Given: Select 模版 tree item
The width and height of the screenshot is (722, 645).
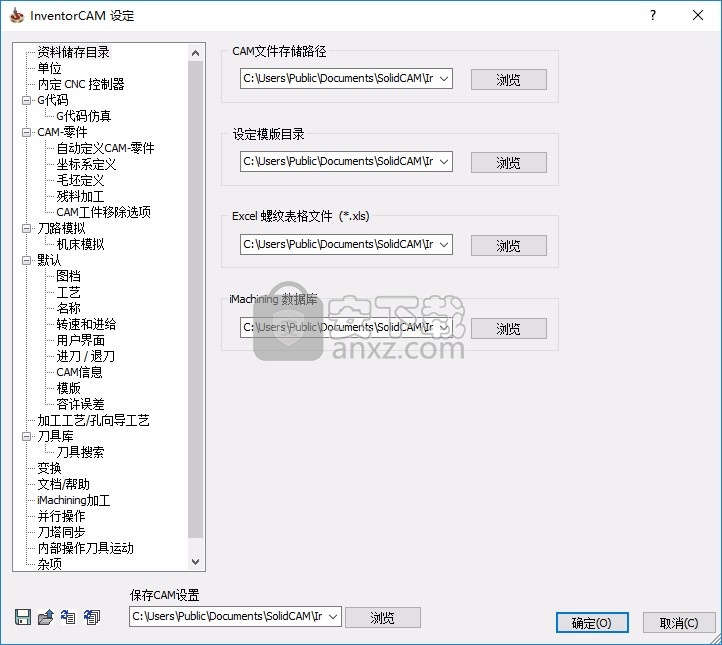Looking at the screenshot, I should pyautogui.click(x=68, y=388).
